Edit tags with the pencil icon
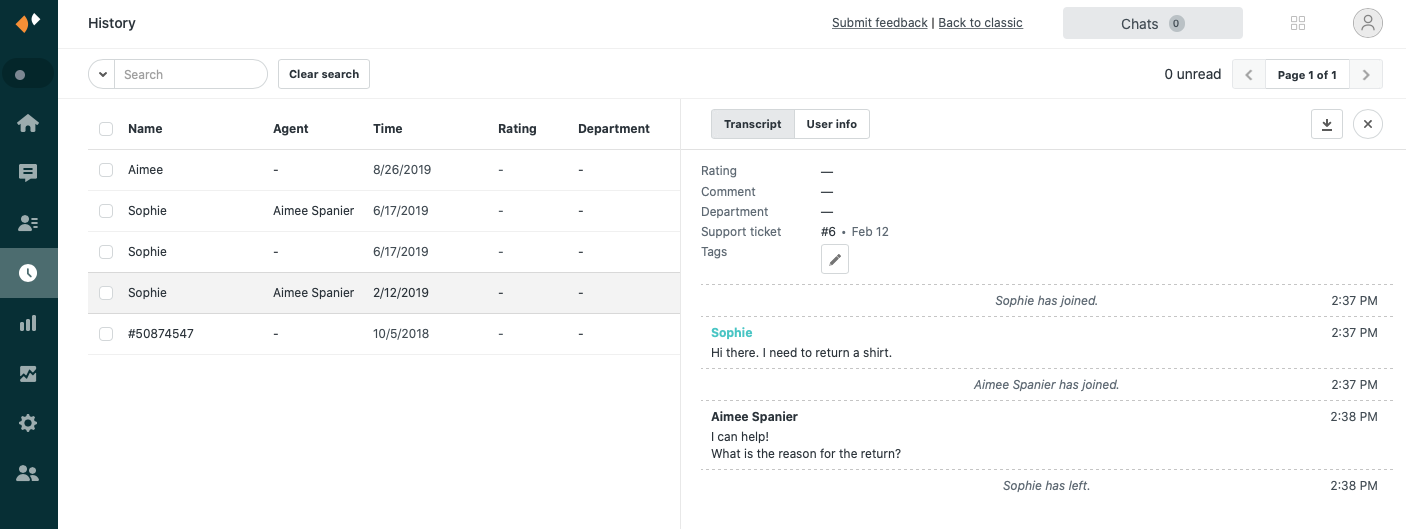Viewport: 1406px width, 529px height. click(835, 259)
